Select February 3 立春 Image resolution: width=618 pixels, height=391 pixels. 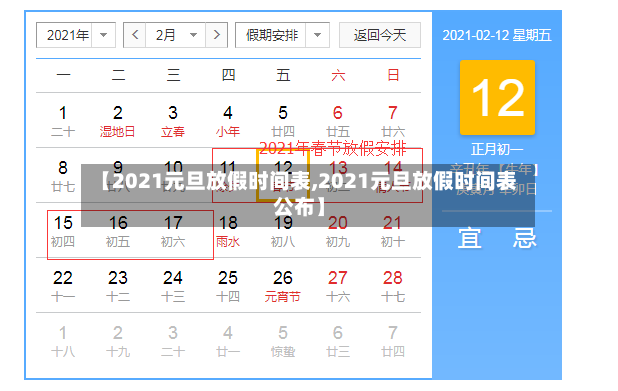coord(173,121)
